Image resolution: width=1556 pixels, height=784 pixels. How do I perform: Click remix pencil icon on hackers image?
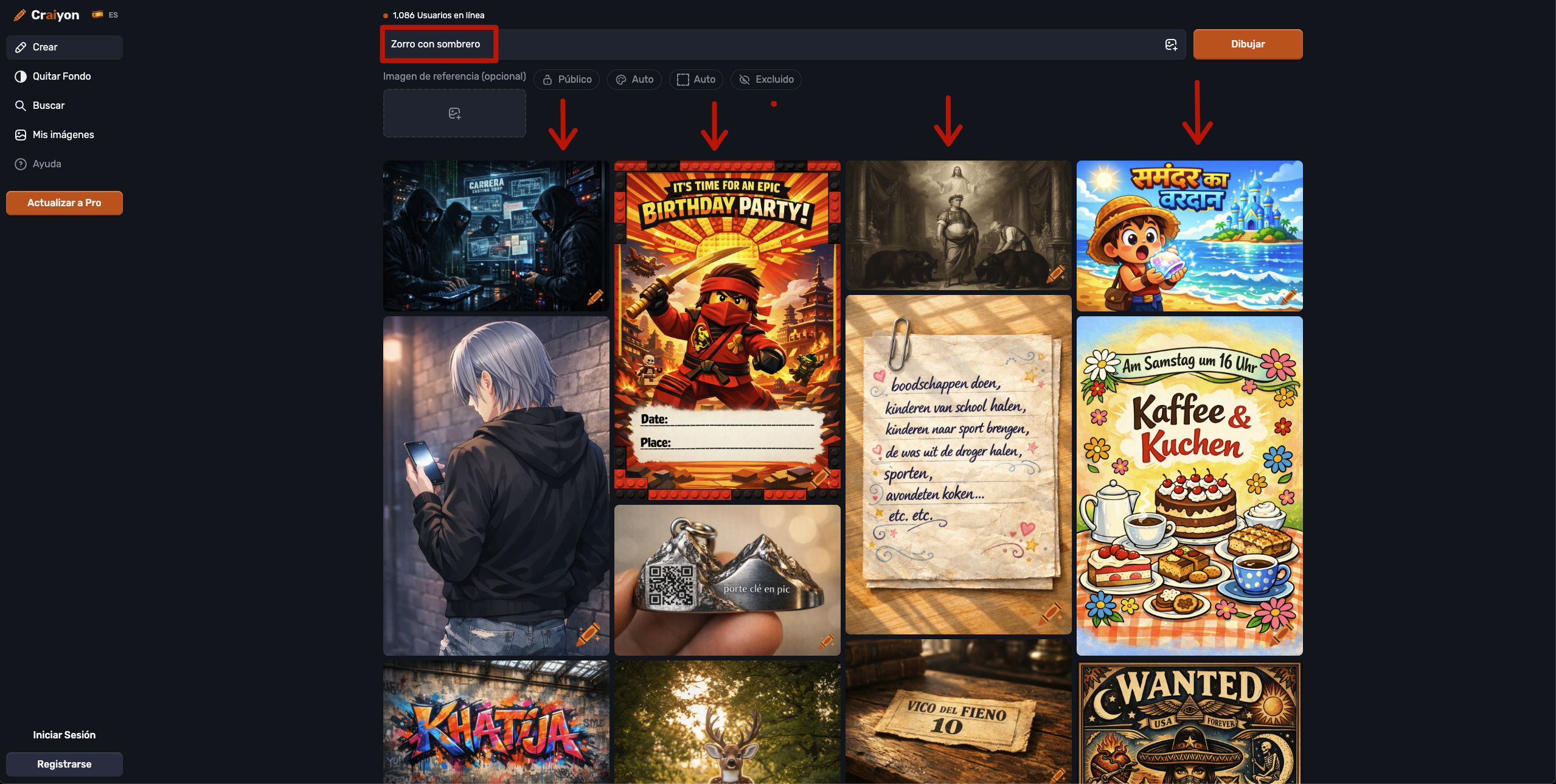595,297
